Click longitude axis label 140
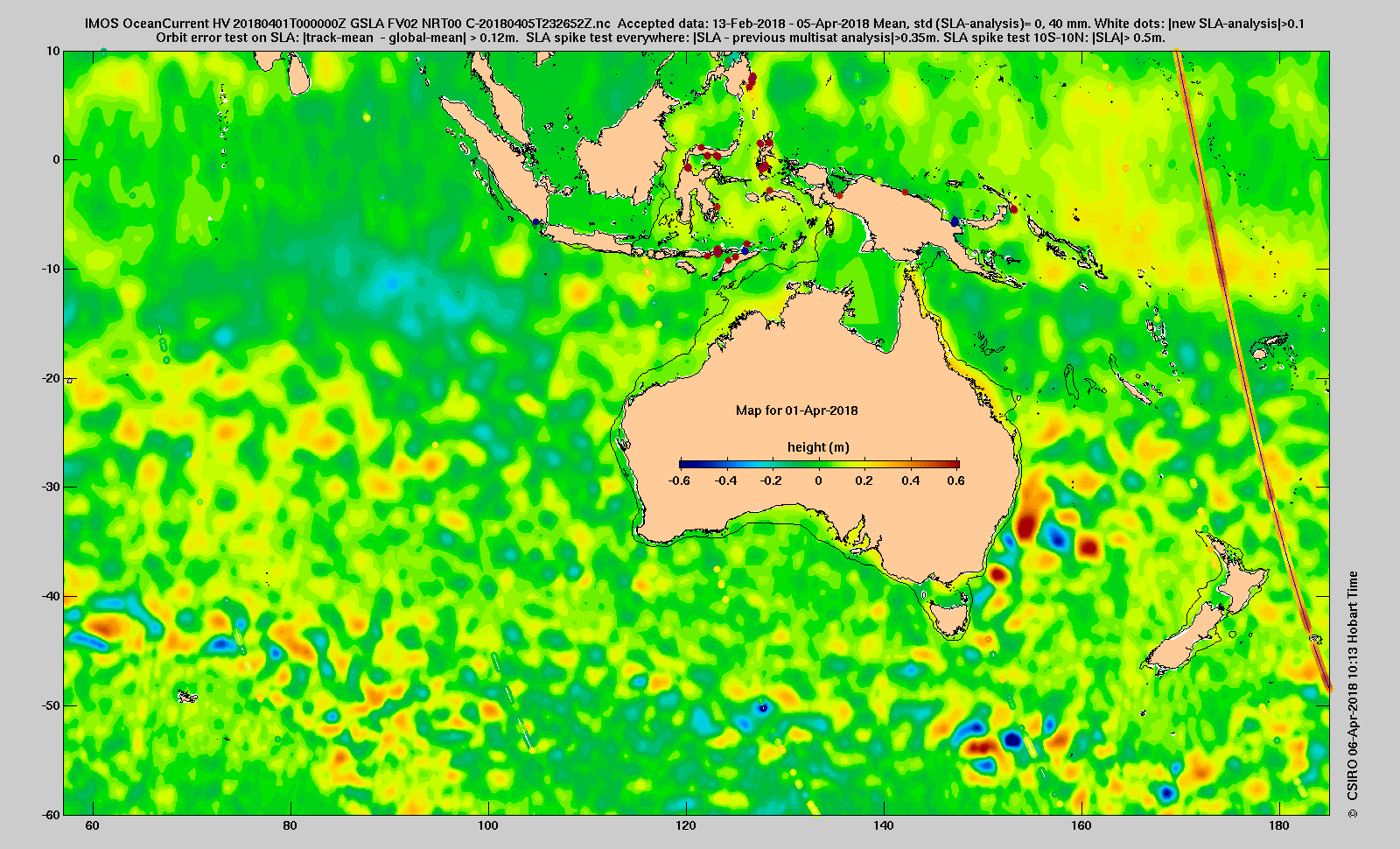Viewport: 1400px width, 849px height. pyautogui.click(x=884, y=825)
